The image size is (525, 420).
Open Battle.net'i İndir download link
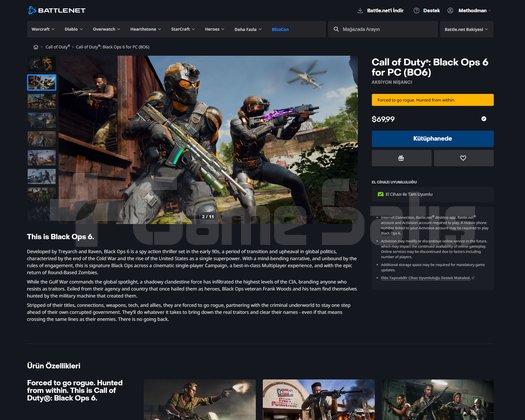385,11
